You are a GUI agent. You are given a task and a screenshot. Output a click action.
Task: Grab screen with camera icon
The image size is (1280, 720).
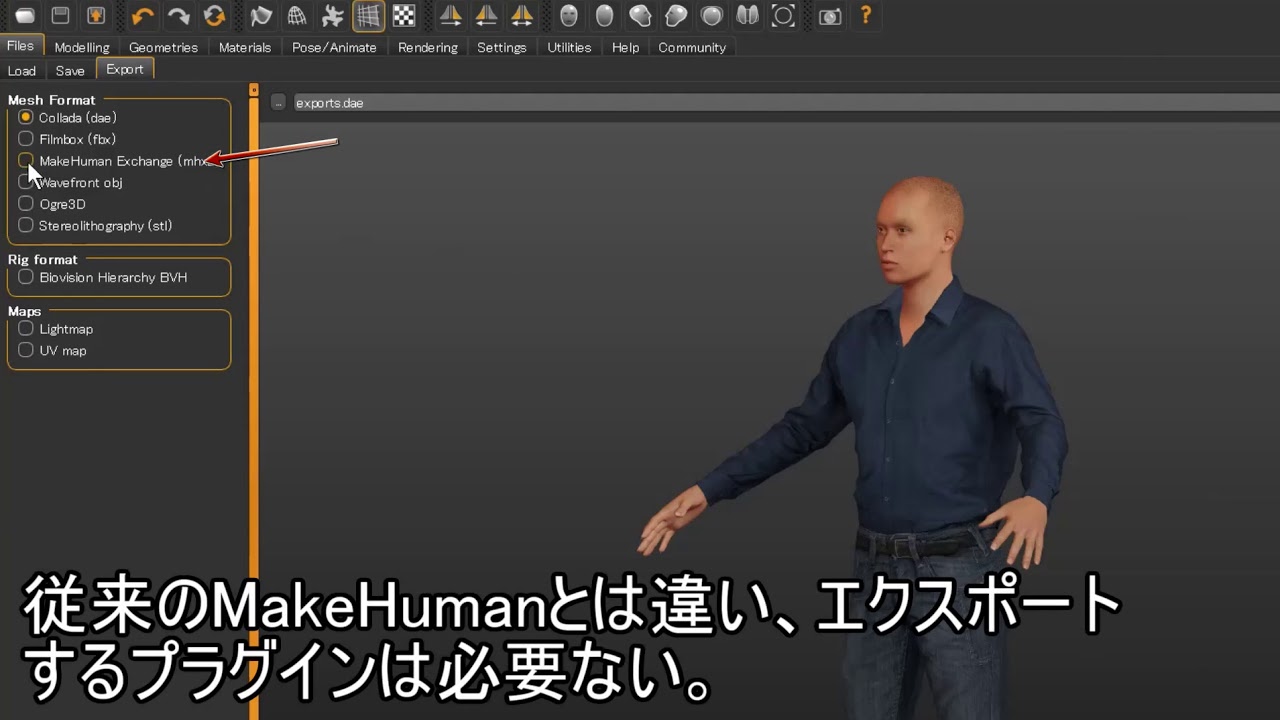pos(830,15)
